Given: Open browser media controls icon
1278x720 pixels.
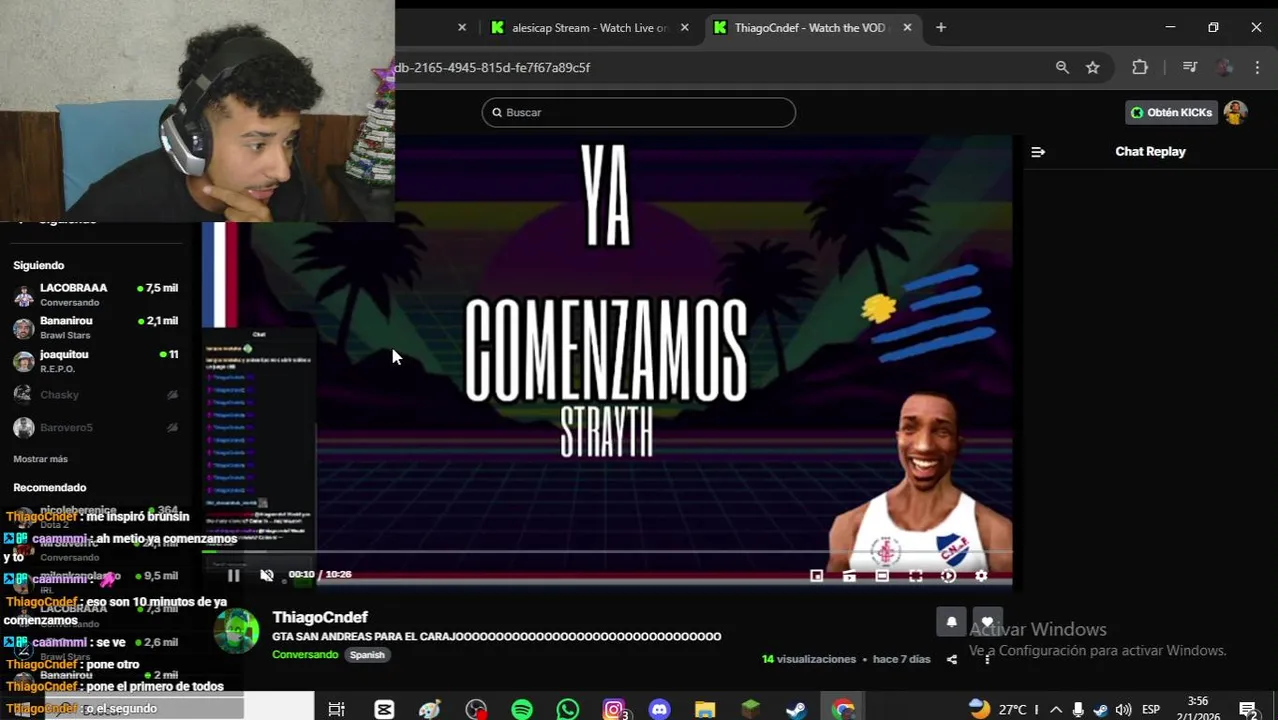Looking at the screenshot, I should [1190, 67].
